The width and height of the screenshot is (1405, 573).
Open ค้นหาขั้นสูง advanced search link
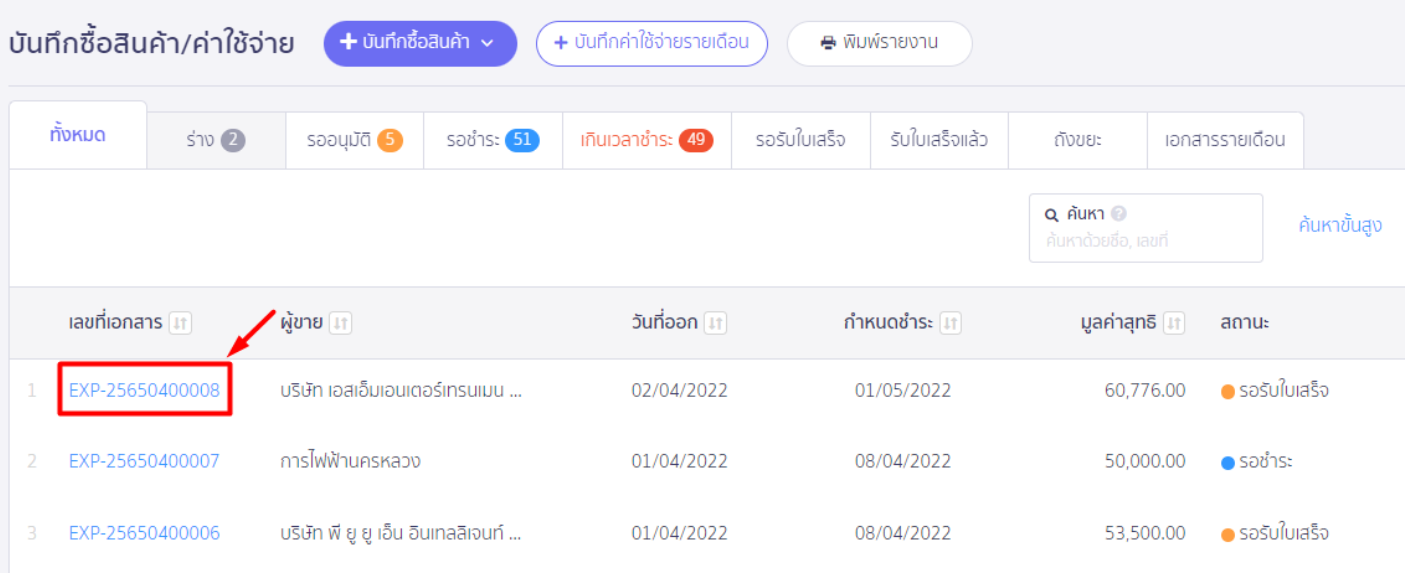tap(1340, 225)
